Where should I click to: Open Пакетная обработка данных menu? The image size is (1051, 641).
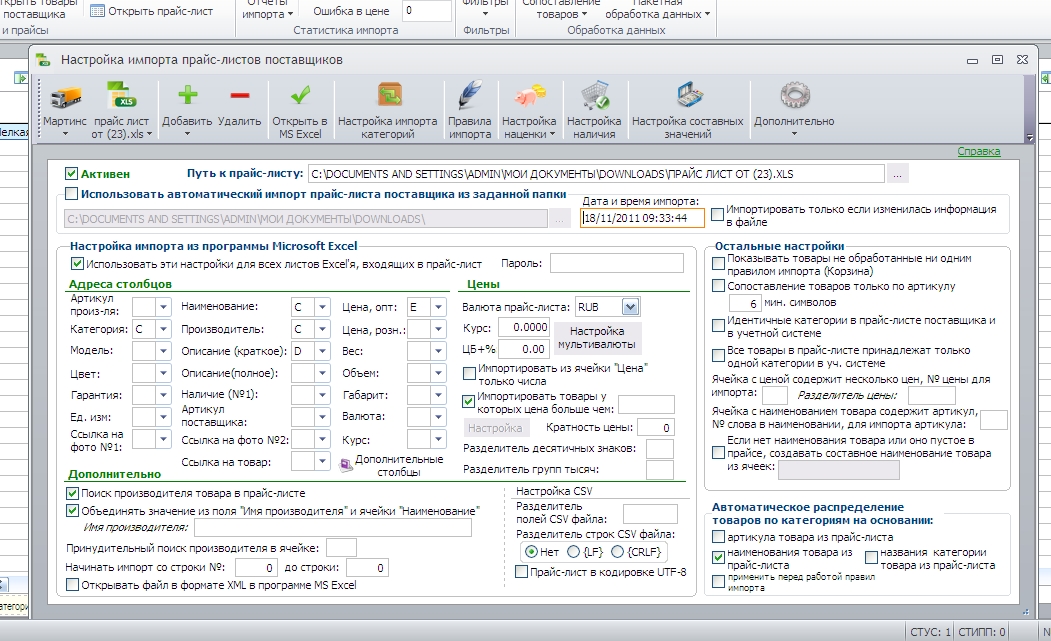coord(657,10)
